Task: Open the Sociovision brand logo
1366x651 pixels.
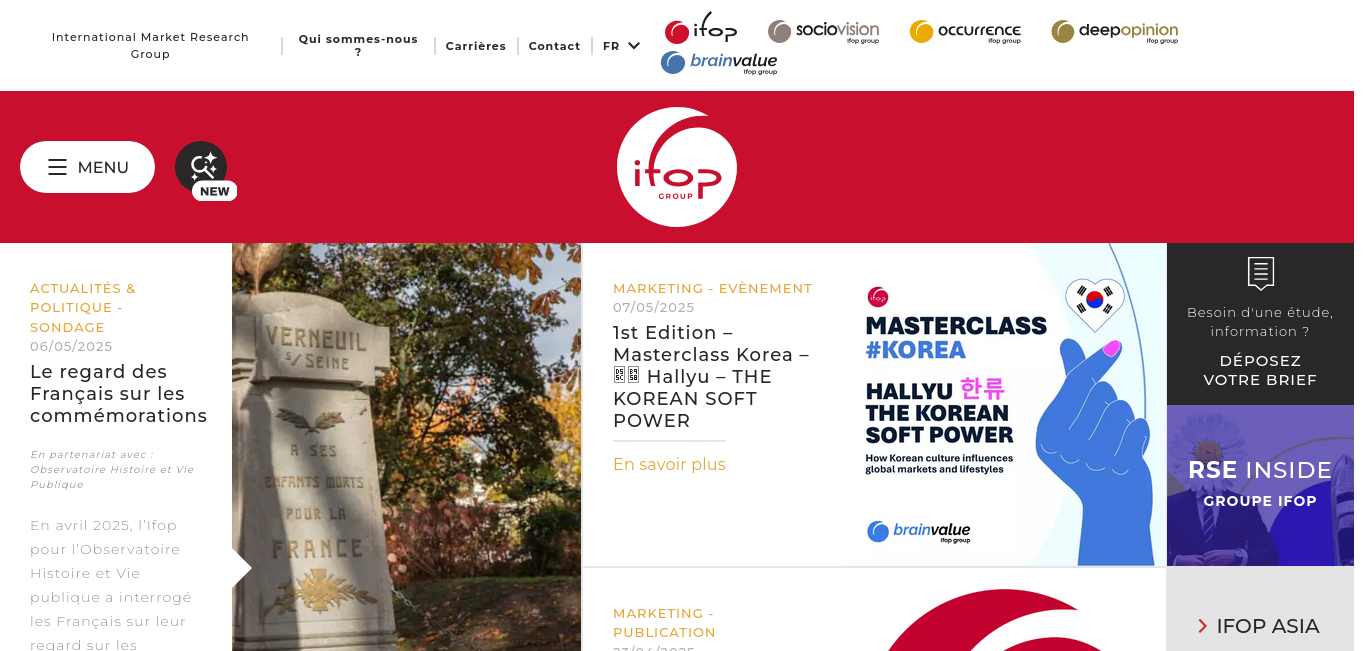Action: point(824,32)
